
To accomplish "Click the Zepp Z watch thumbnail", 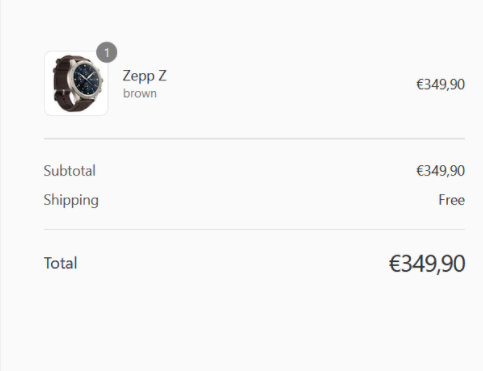I will 76,83.
